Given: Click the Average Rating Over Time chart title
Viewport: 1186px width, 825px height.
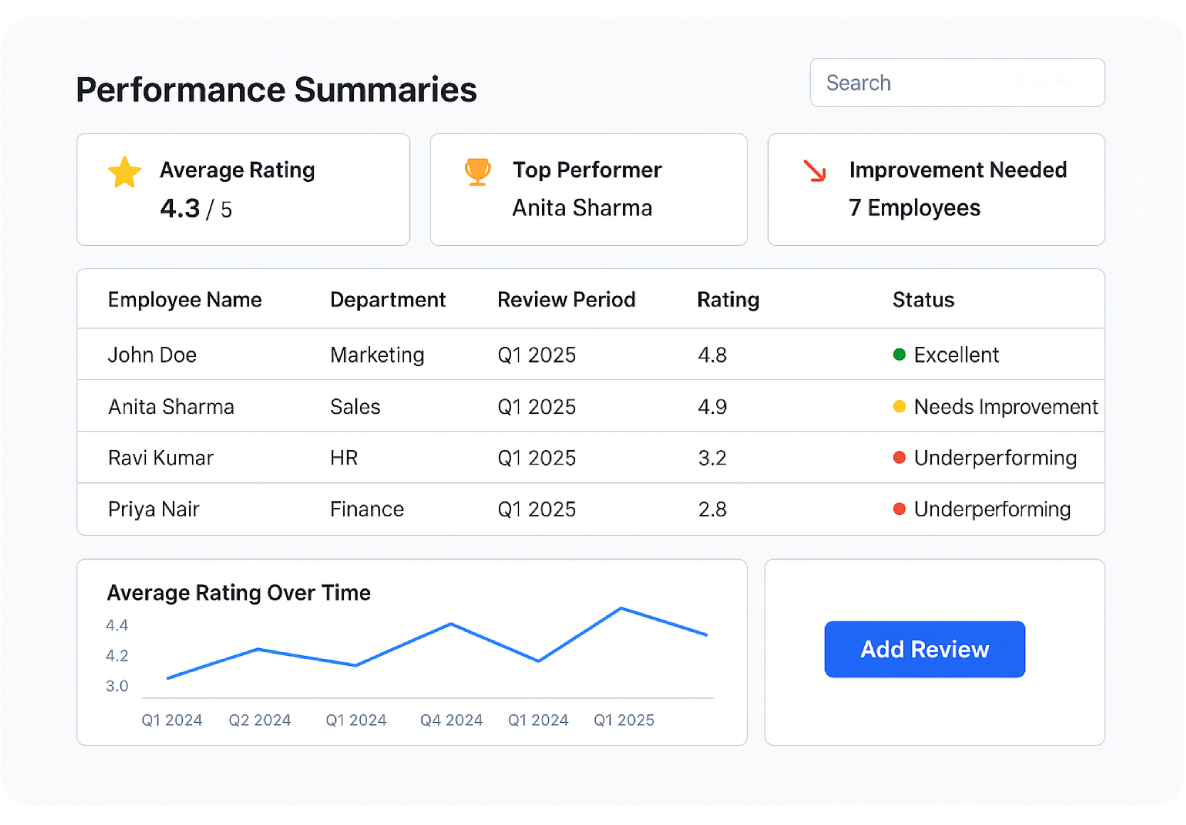Looking at the screenshot, I should point(238,593).
